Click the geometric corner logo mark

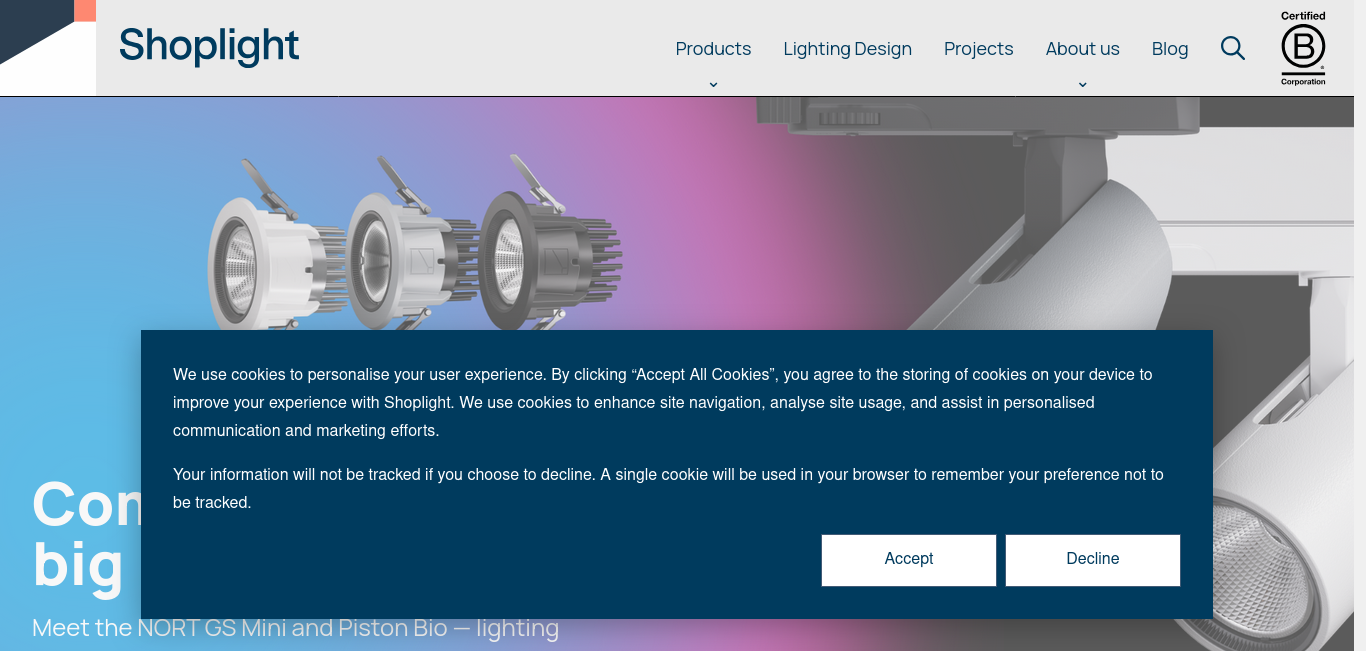(x=48, y=47)
